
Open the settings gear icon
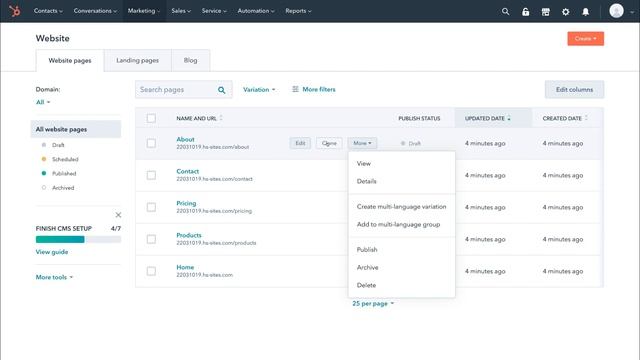coord(565,12)
